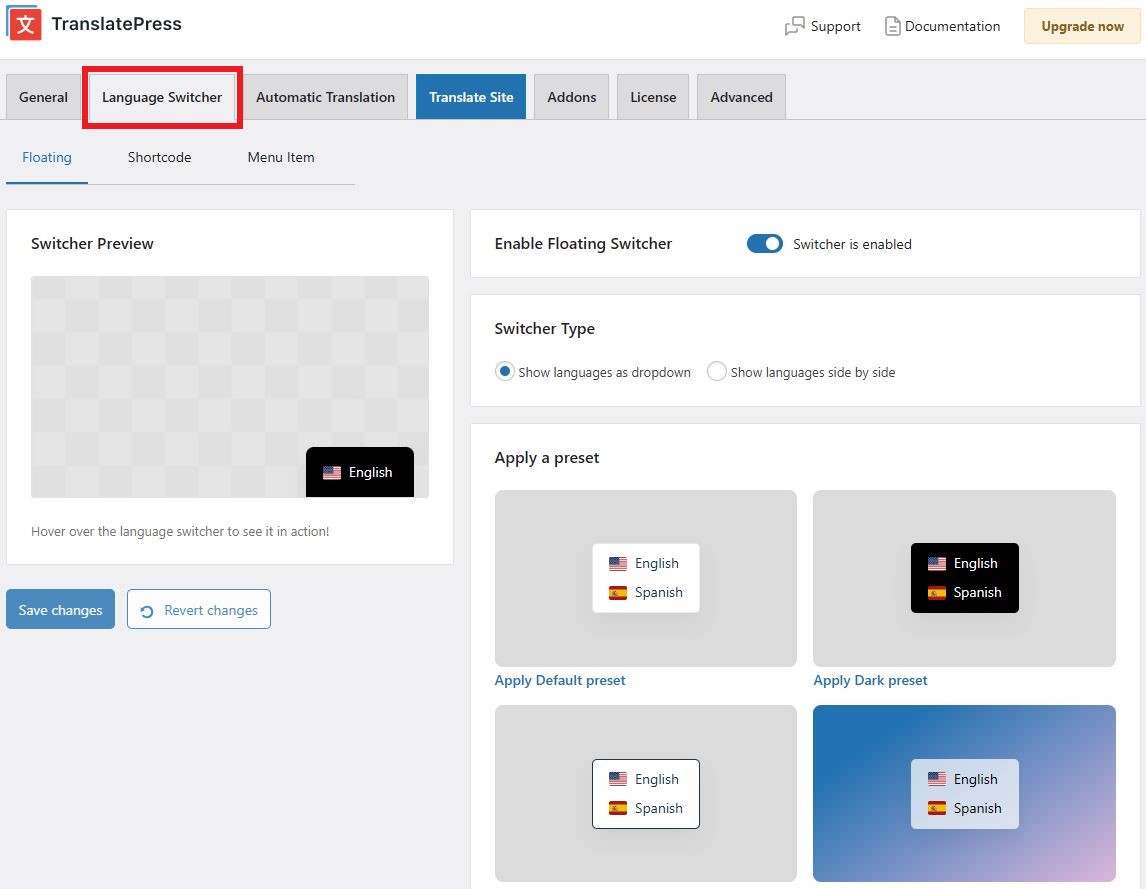Click the Apply Dark preset link
Image resolution: width=1146 pixels, height=889 pixels.
(870, 680)
